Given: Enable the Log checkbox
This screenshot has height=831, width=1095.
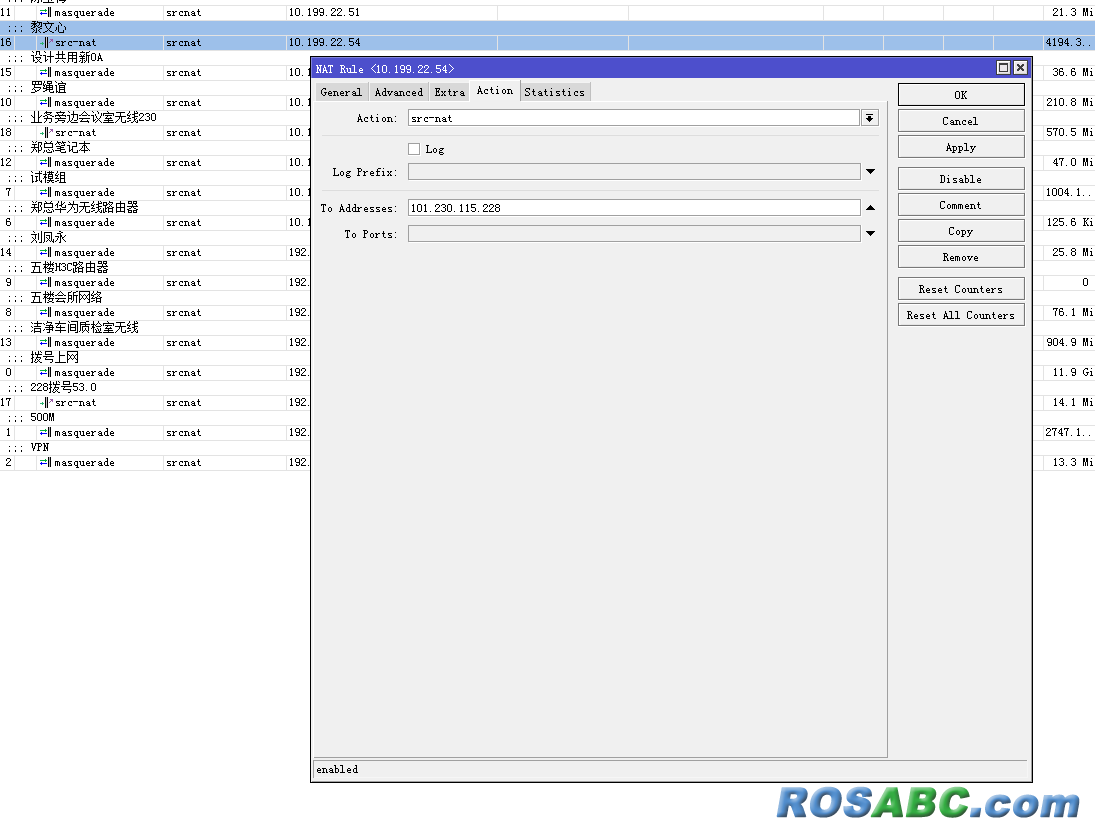Looking at the screenshot, I should pos(414,149).
